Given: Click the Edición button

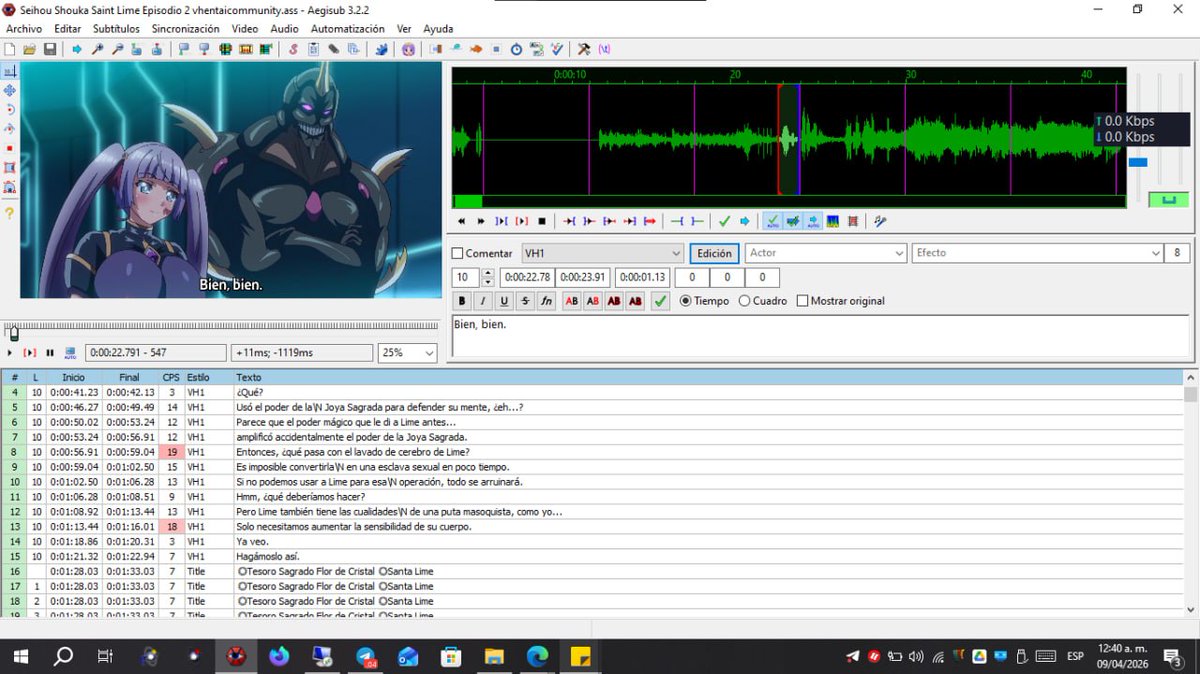Looking at the screenshot, I should [714, 253].
